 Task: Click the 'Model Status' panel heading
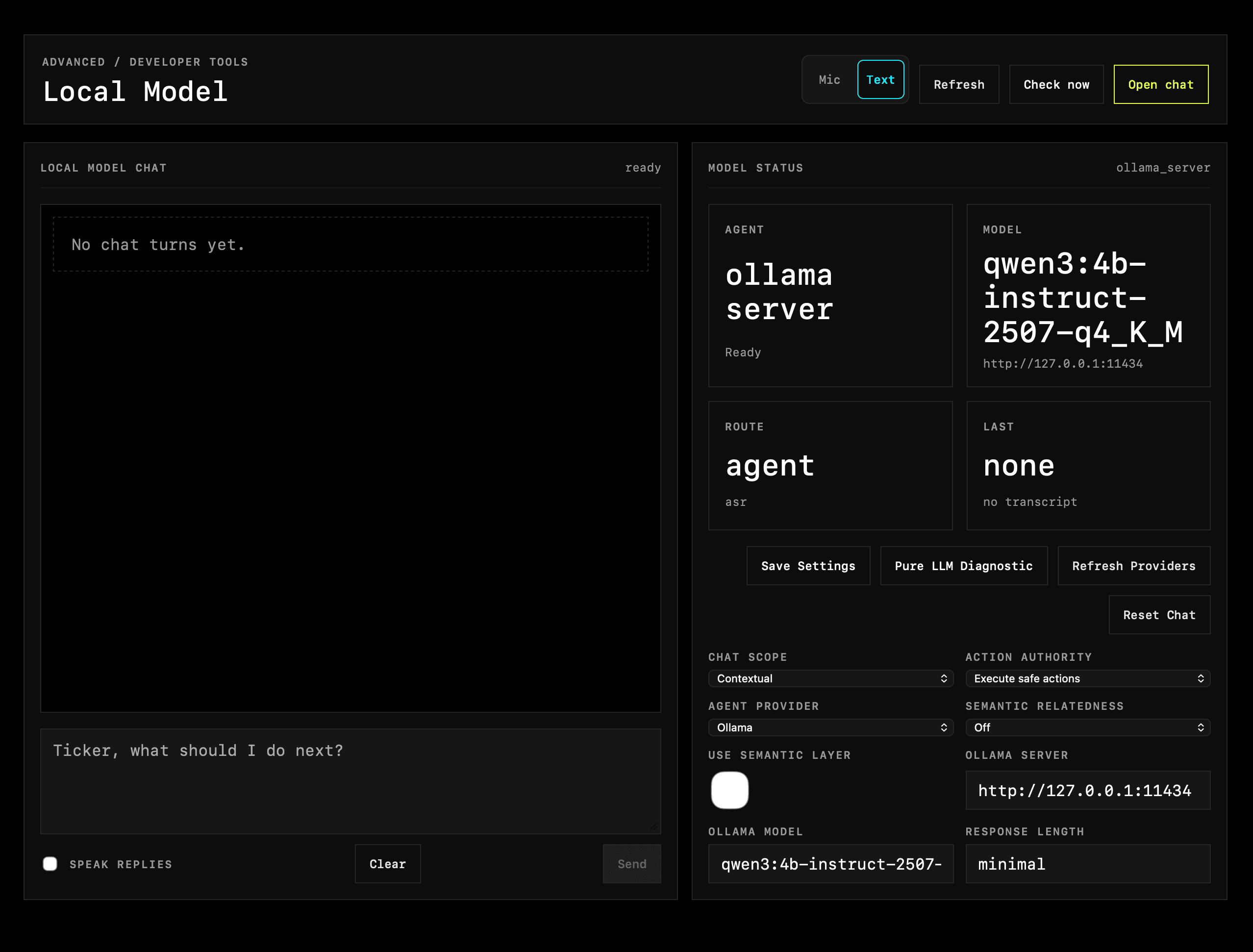click(755, 168)
